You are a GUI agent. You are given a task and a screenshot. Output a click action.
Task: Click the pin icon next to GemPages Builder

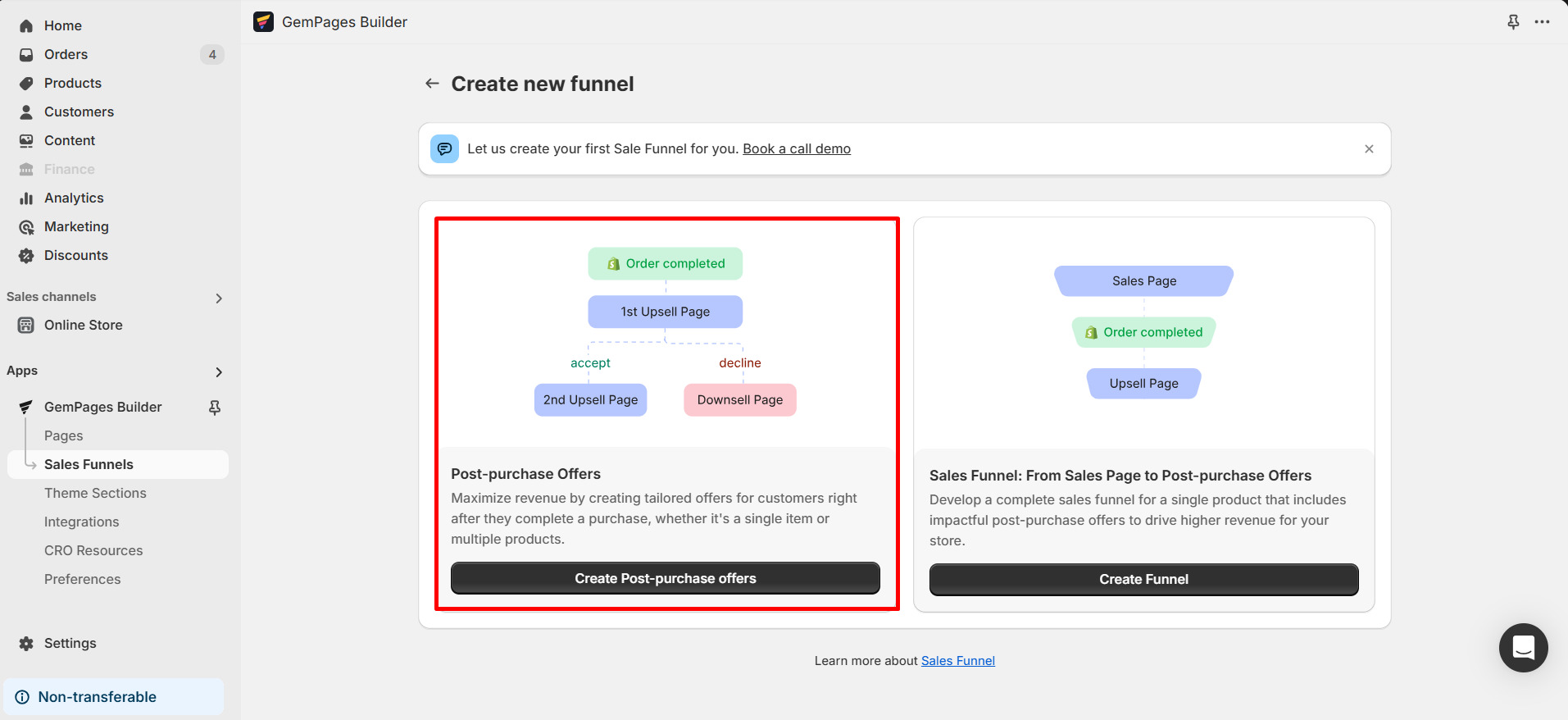click(215, 408)
